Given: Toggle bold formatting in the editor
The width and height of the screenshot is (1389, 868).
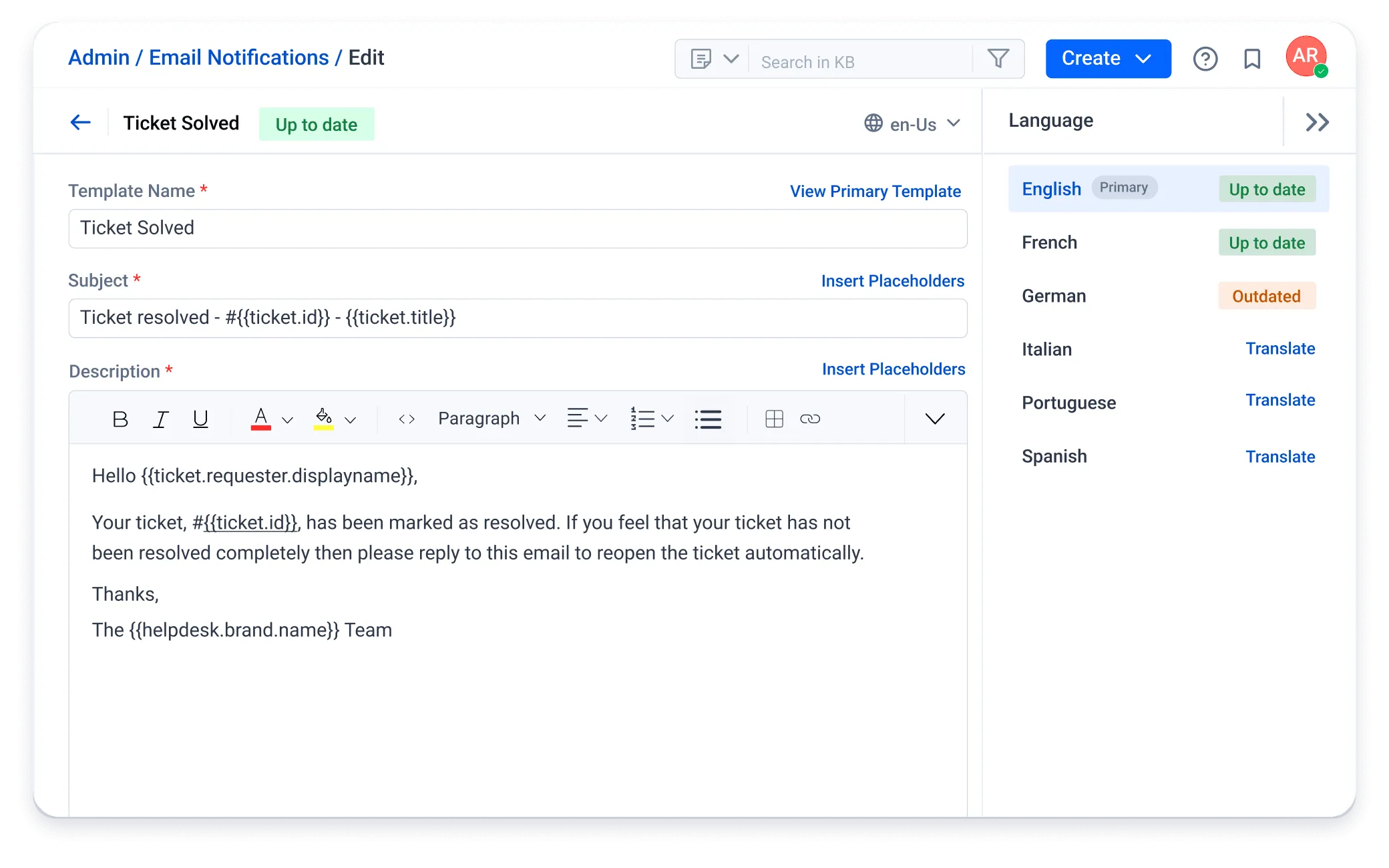Looking at the screenshot, I should 120,419.
